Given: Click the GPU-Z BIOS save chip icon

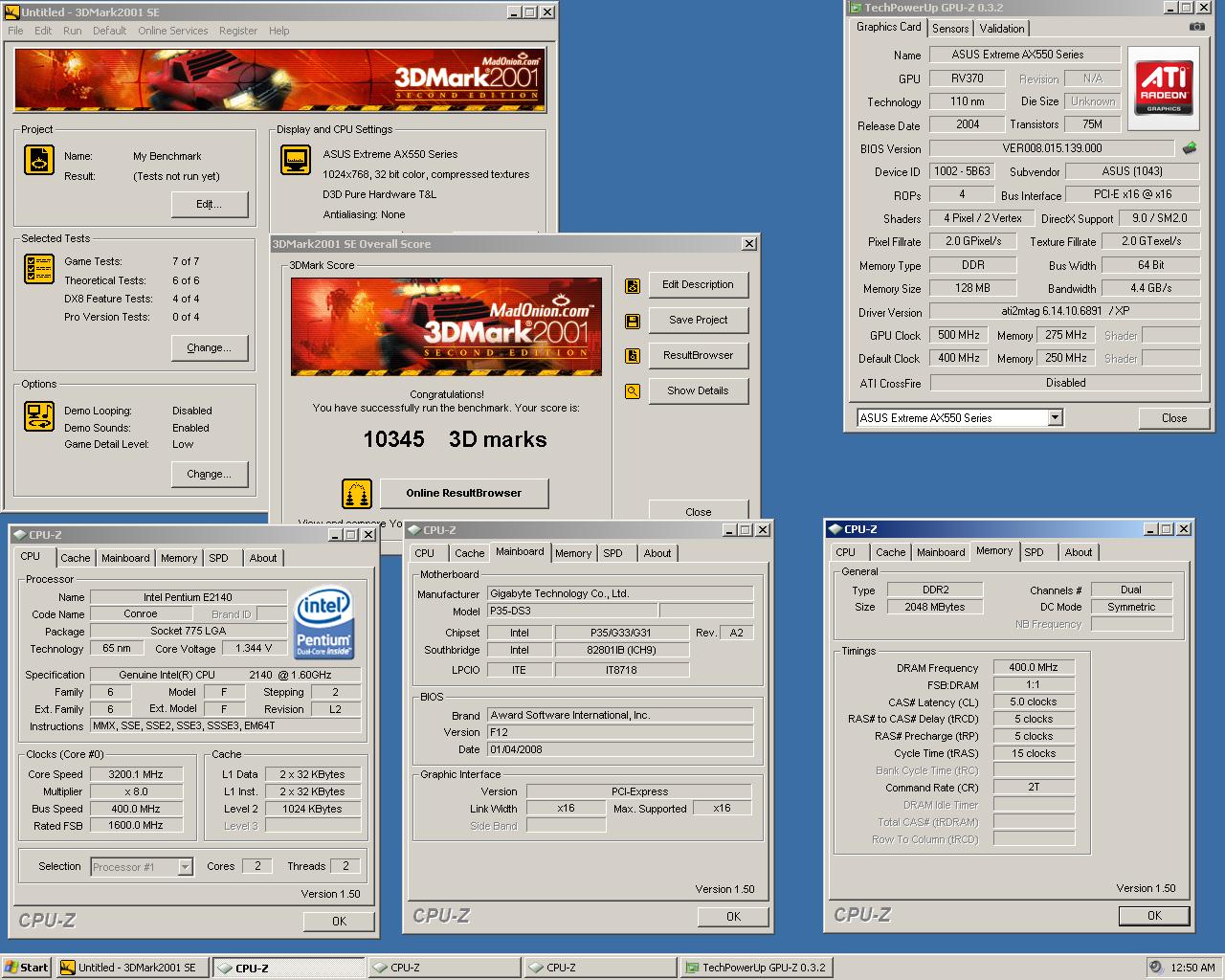Looking at the screenshot, I should pos(1189,148).
